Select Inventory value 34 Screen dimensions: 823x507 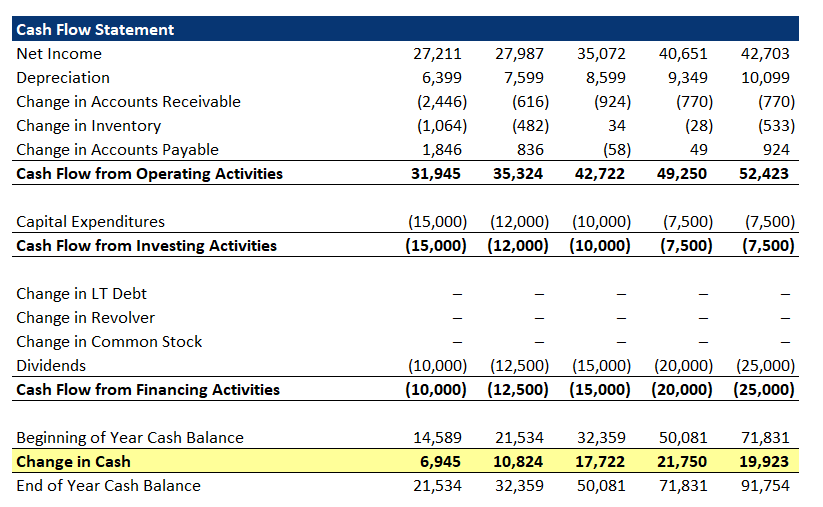[x=617, y=126]
